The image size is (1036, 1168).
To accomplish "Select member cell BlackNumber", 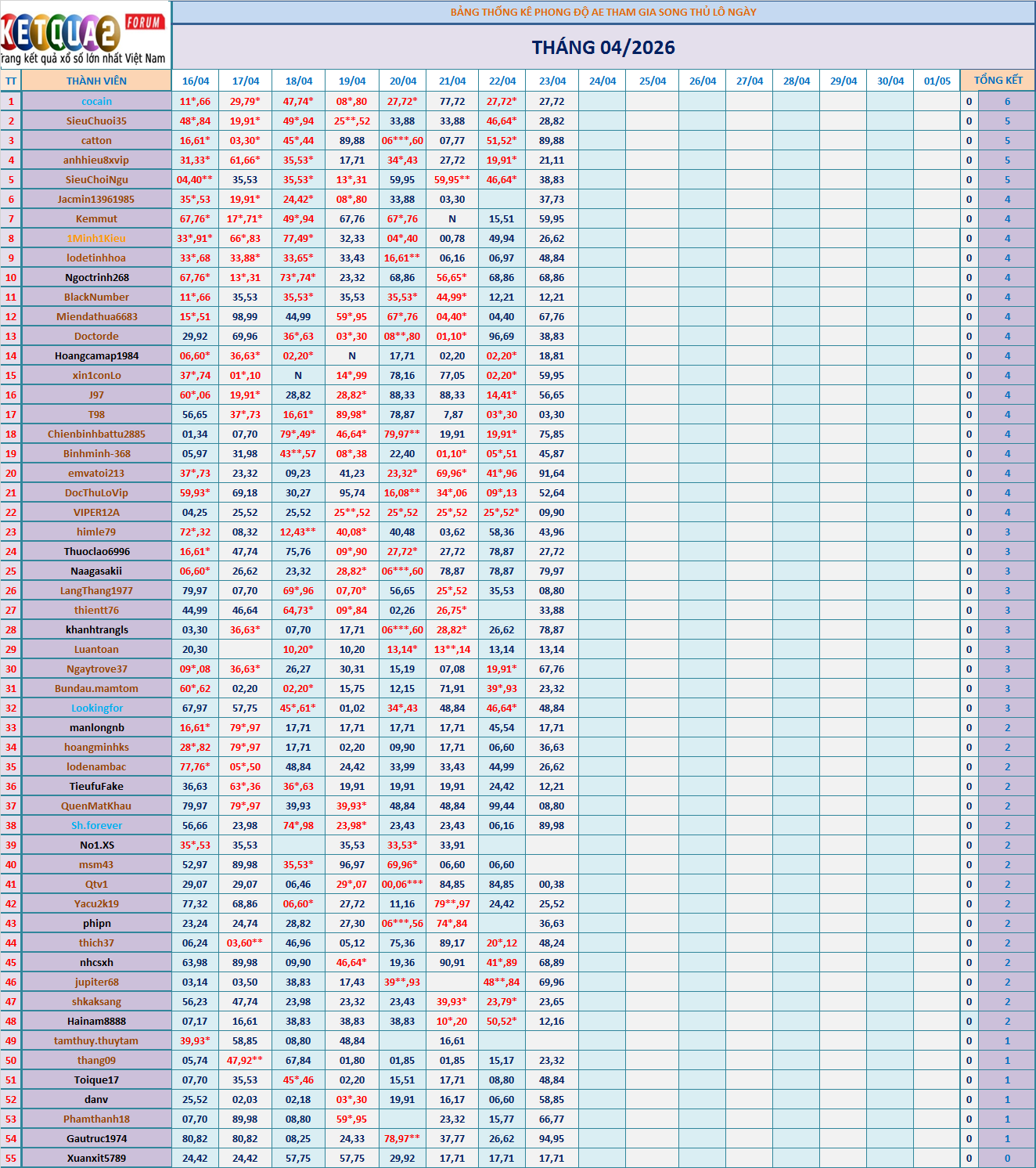I will click(x=96, y=297).
